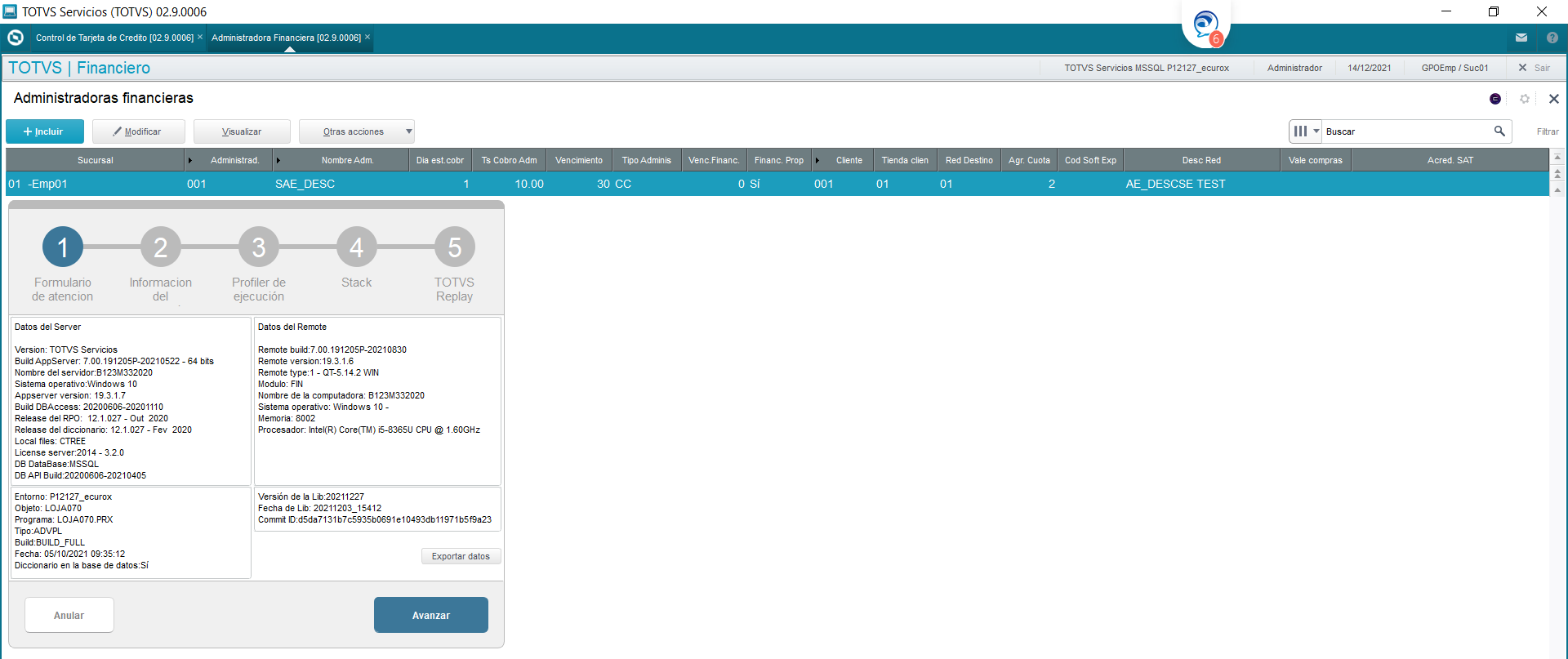Click the Red Destino column header
This screenshot has height=659, width=1568.
pos(969,160)
